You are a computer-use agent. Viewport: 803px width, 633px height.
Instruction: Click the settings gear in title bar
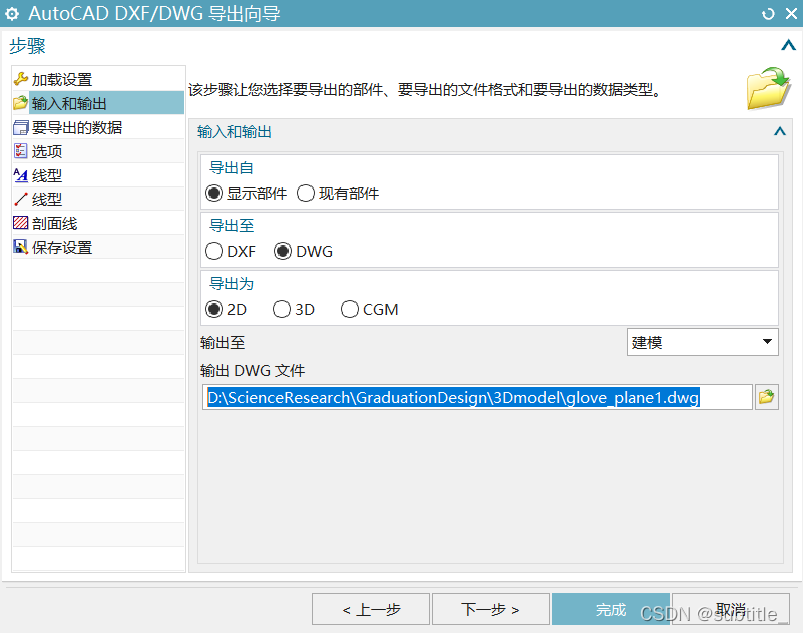[12, 14]
